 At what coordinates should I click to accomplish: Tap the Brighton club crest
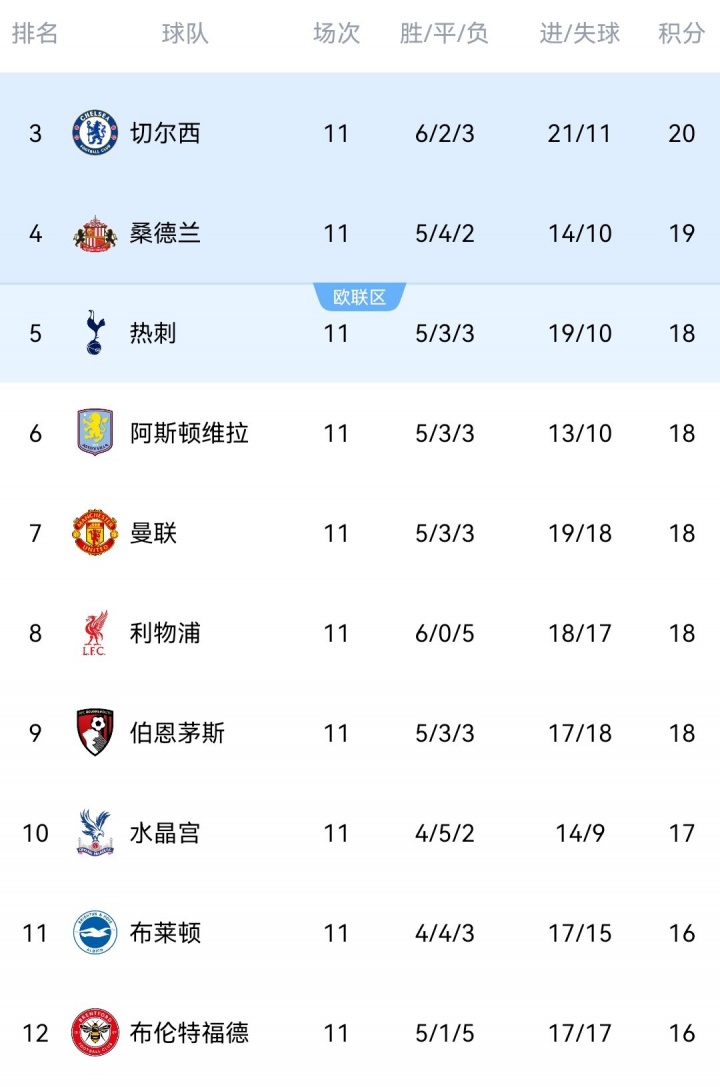point(95,933)
